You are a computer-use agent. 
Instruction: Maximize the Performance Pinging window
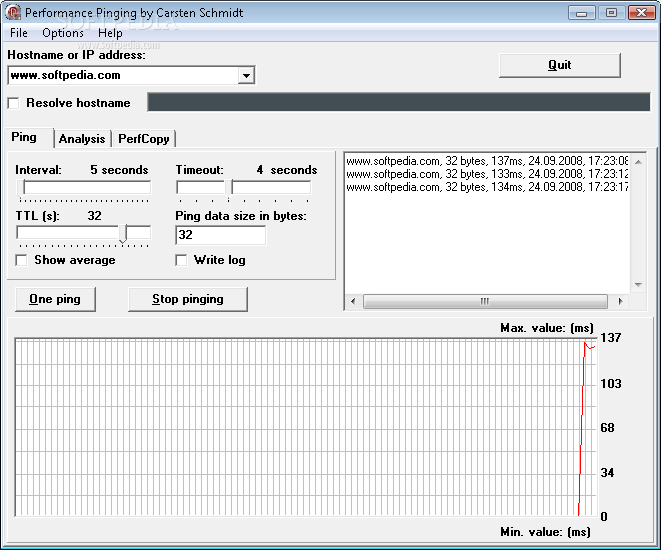[x=611, y=13]
